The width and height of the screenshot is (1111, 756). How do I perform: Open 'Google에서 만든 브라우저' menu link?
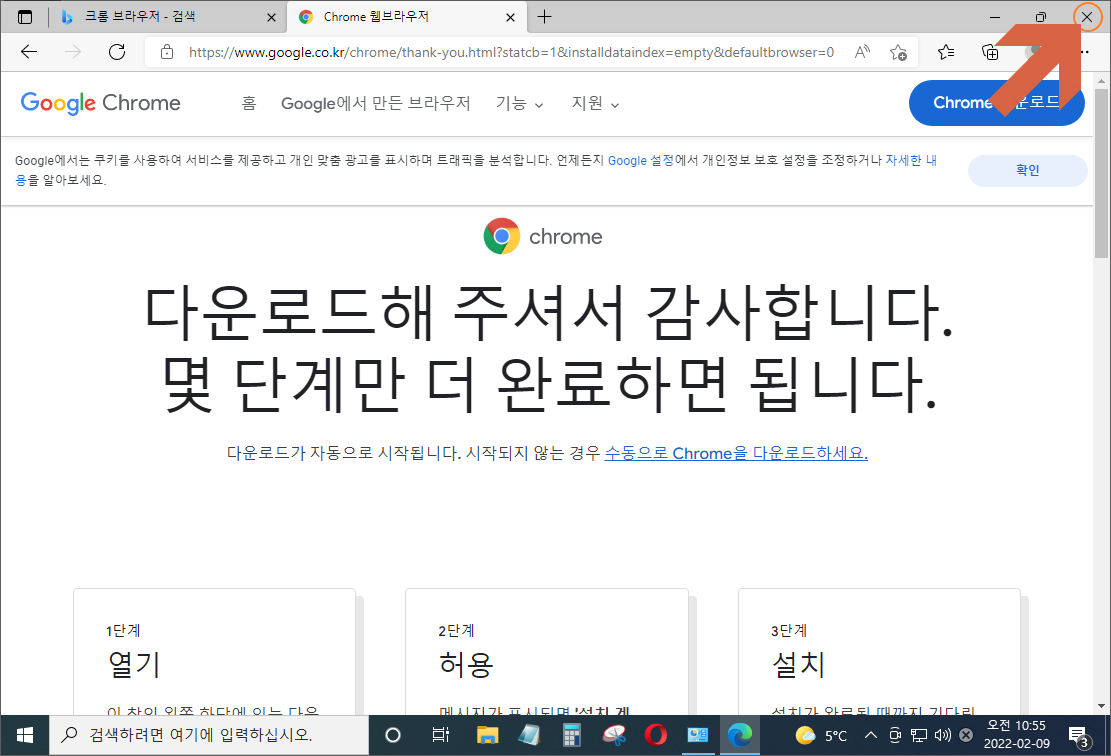pos(376,103)
